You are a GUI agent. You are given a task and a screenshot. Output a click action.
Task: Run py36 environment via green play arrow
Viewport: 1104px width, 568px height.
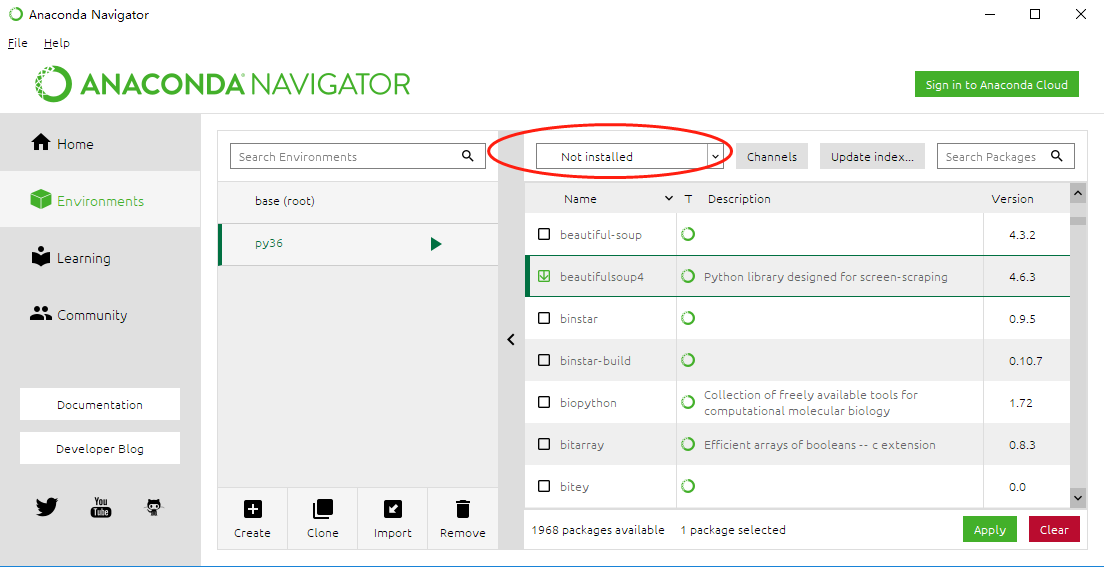pyautogui.click(x=436, y=244)
